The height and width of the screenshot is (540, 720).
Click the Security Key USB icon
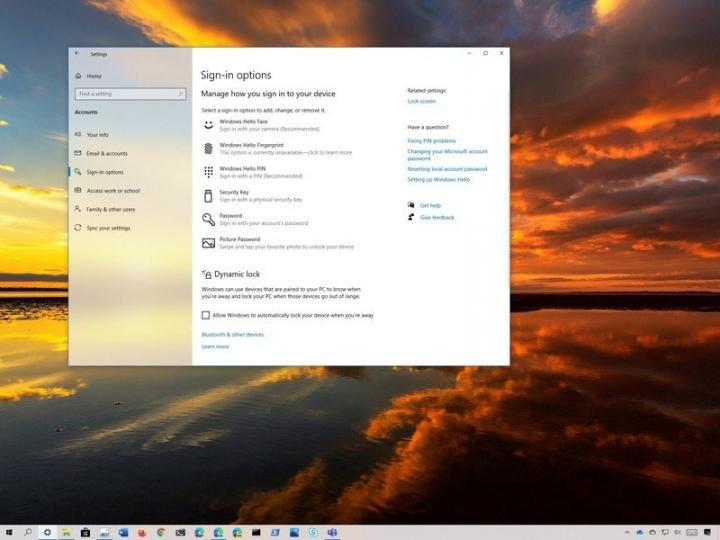(208, 196)
